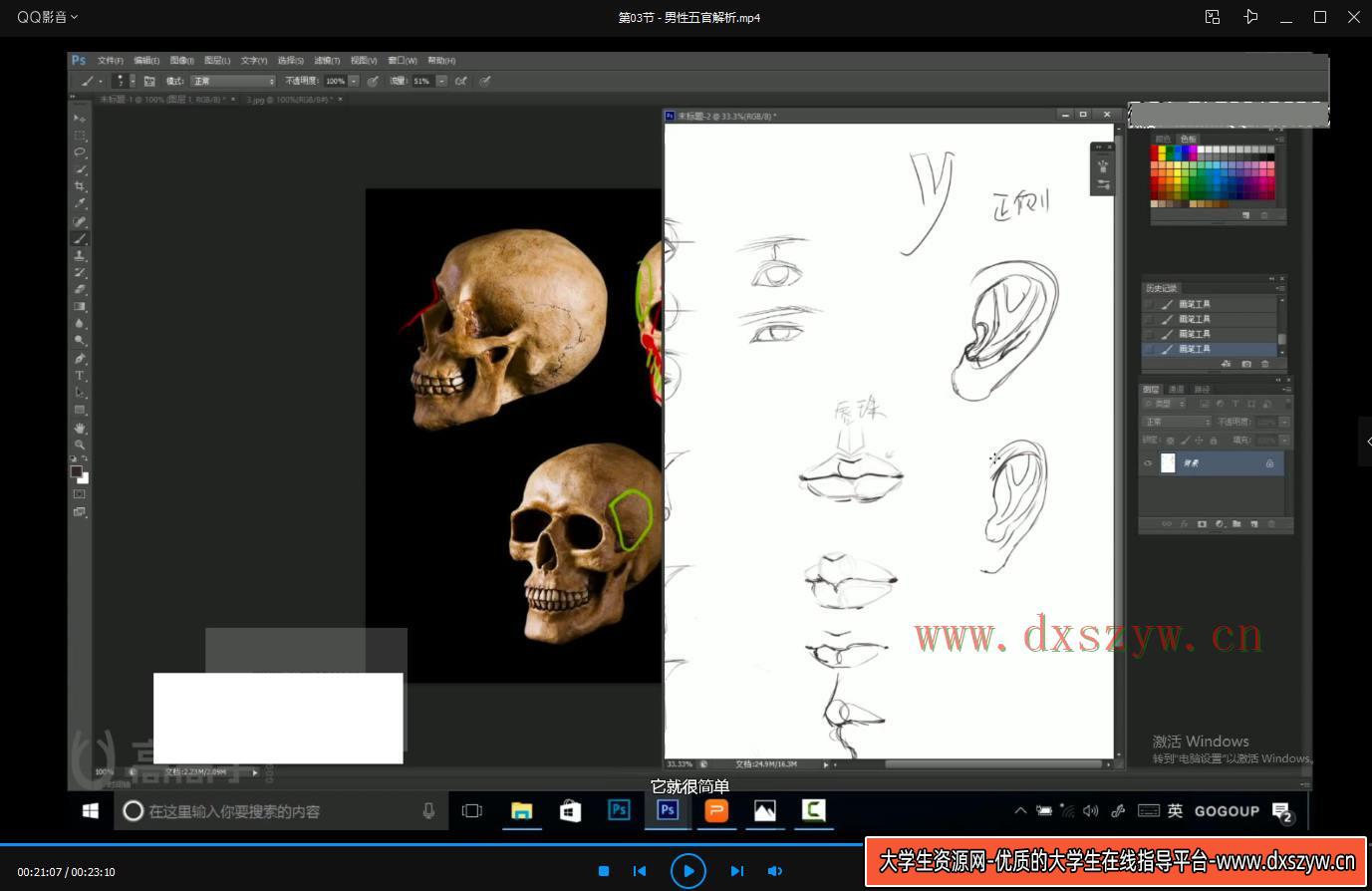Image resolution: width=1372 pixels, height=891 pixels.
Task: Toggle pressure for size icon
Action: pos(485,81)
